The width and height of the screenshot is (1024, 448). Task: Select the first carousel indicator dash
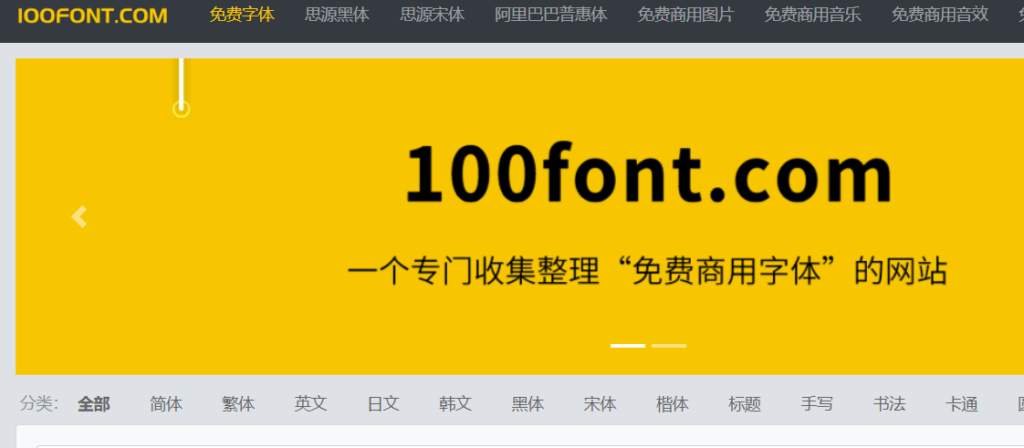[x=628, y=345]
